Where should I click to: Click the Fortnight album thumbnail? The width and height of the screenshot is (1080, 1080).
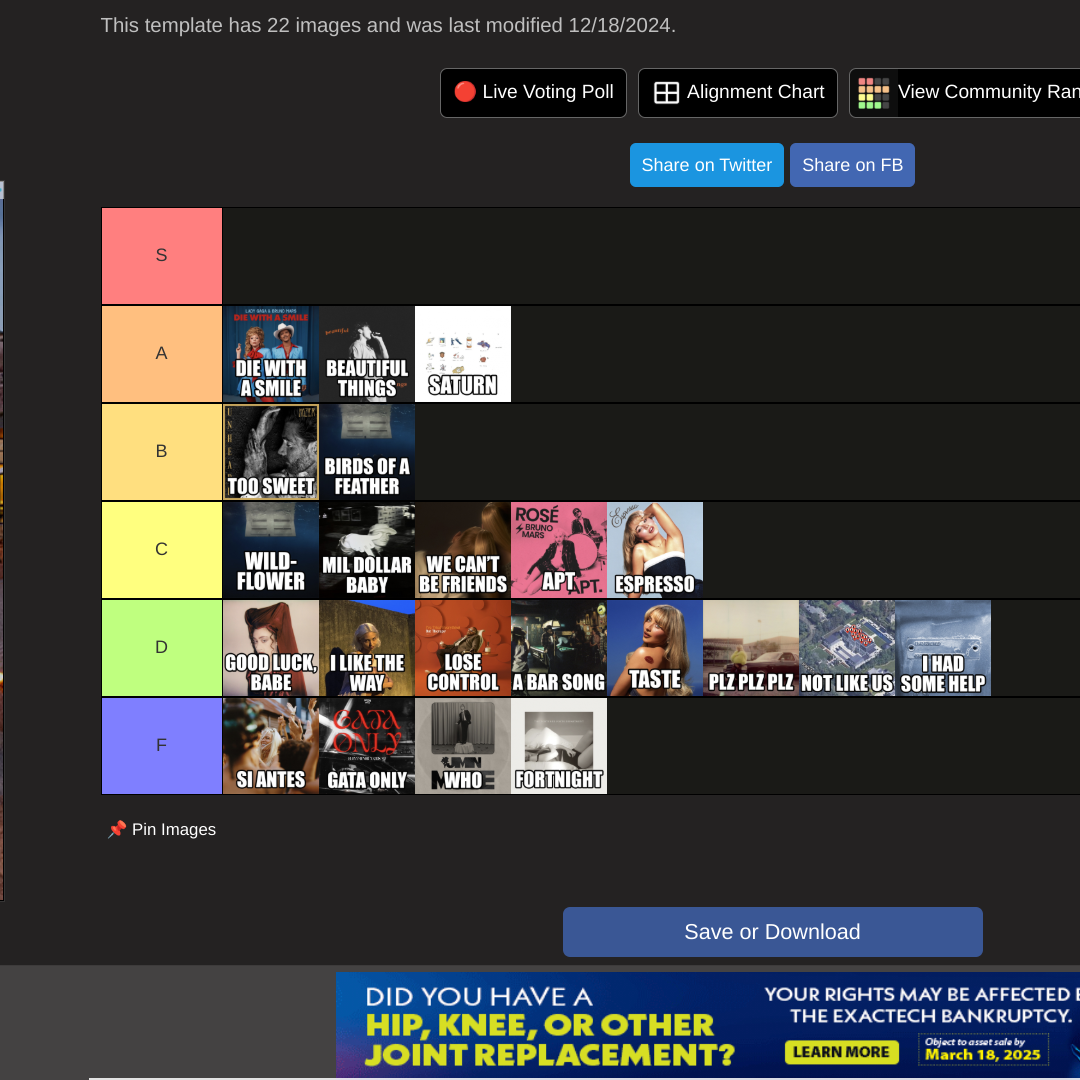click(559, 746)
